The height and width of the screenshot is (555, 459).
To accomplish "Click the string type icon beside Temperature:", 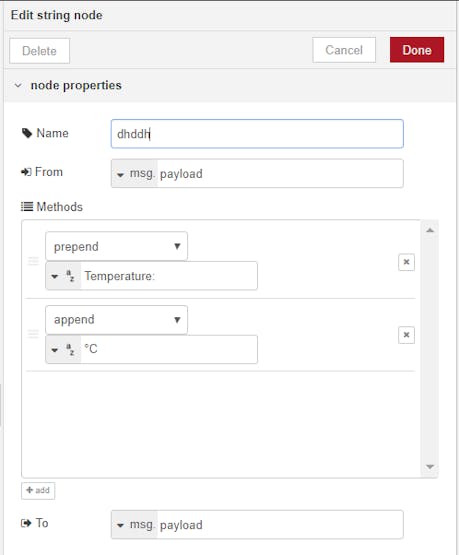I will click(x=70, y=276).
